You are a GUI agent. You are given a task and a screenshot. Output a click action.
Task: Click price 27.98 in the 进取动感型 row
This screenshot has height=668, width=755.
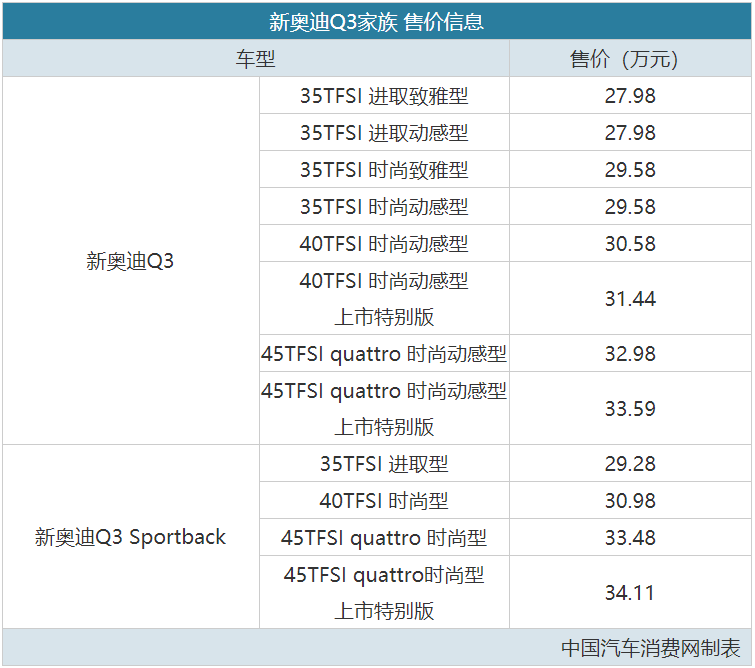630,133
